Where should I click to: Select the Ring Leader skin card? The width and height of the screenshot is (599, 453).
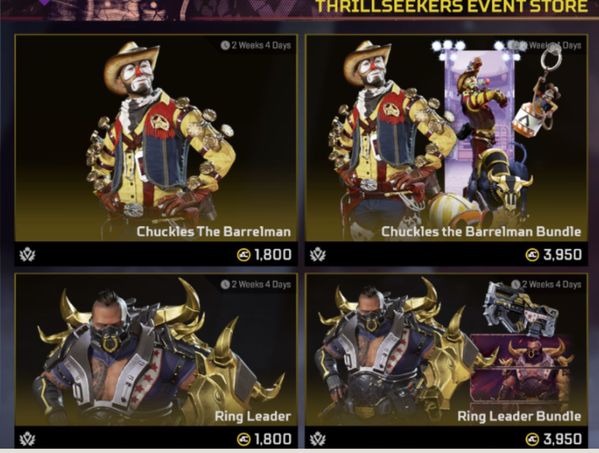pos(156,361)
